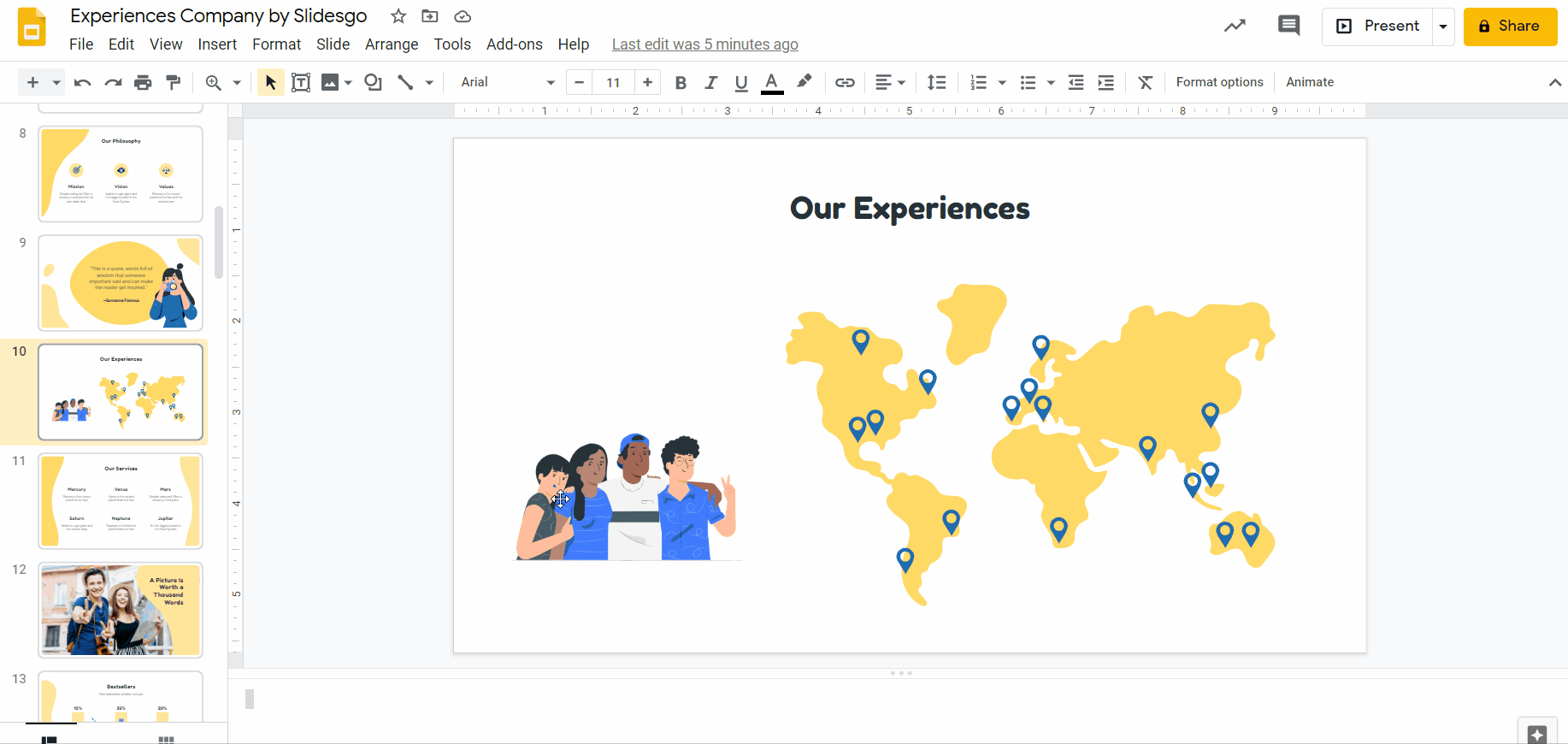Viewport: 1568px width, 744px height.
Task: Open comment history
Action: click(x=1288, y=26)
